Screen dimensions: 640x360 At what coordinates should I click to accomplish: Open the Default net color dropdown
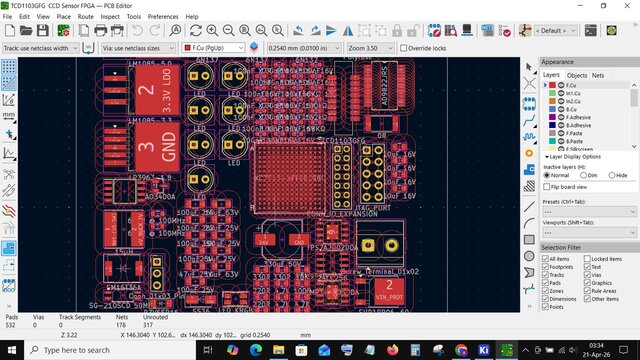point(556,31)
